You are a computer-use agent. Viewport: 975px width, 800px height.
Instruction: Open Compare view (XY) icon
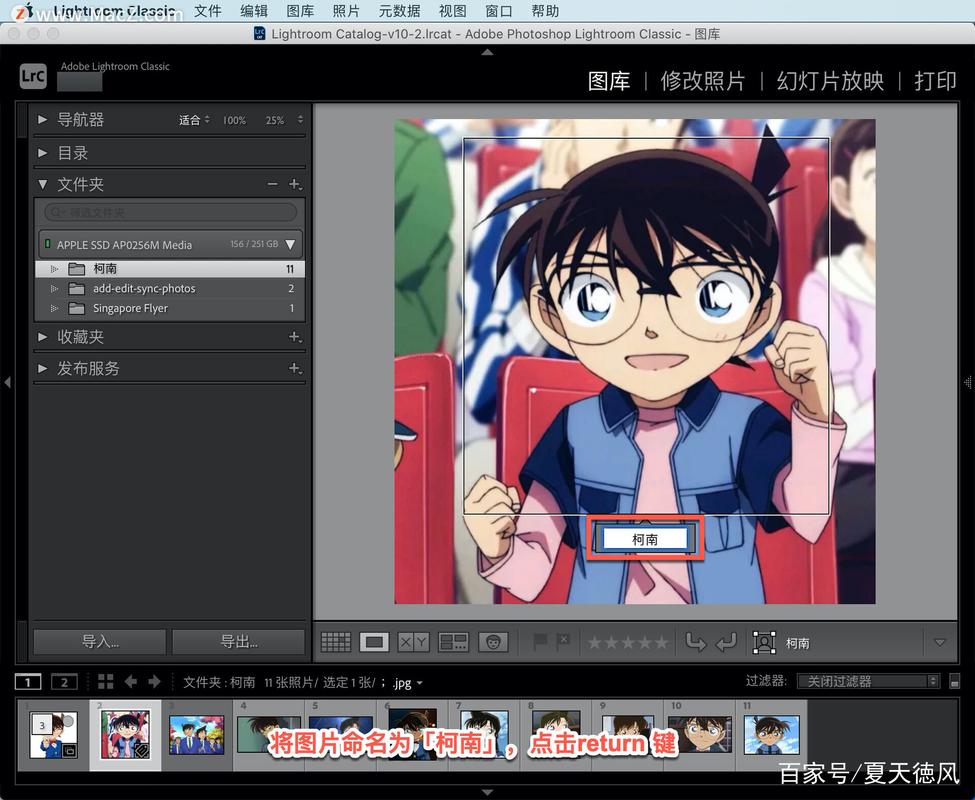(x=413, y=642)
